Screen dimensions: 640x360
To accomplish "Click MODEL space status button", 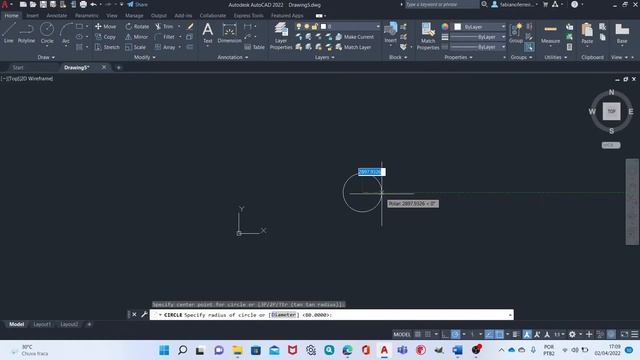I will [402, 334].
